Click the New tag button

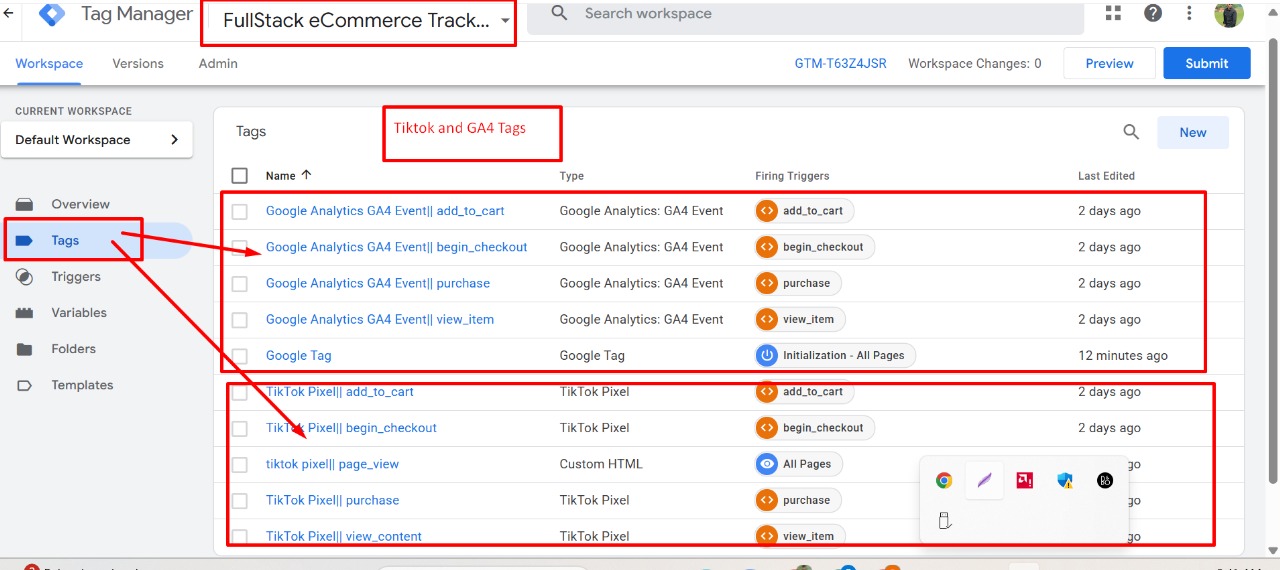(x=1193, y=132)
